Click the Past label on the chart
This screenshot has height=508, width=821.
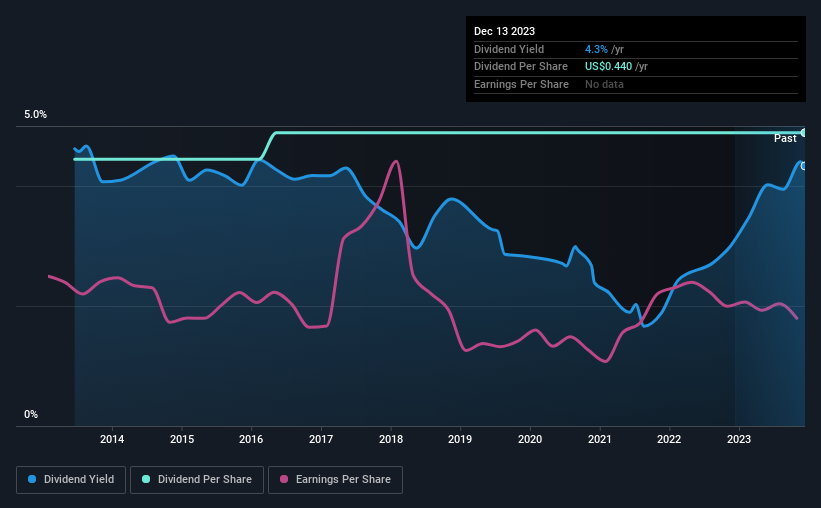(785, 138)
